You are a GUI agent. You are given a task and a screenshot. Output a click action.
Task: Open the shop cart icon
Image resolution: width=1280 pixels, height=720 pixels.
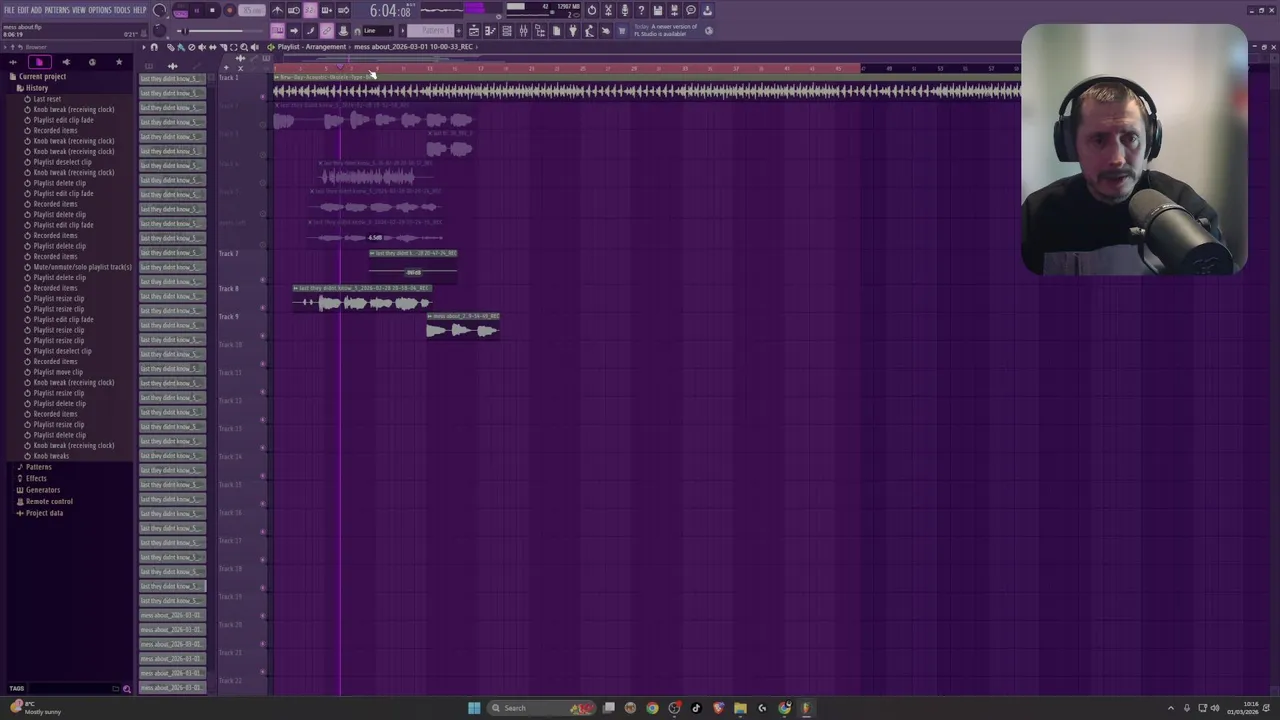pyautogui.click(x=622, y=31)
